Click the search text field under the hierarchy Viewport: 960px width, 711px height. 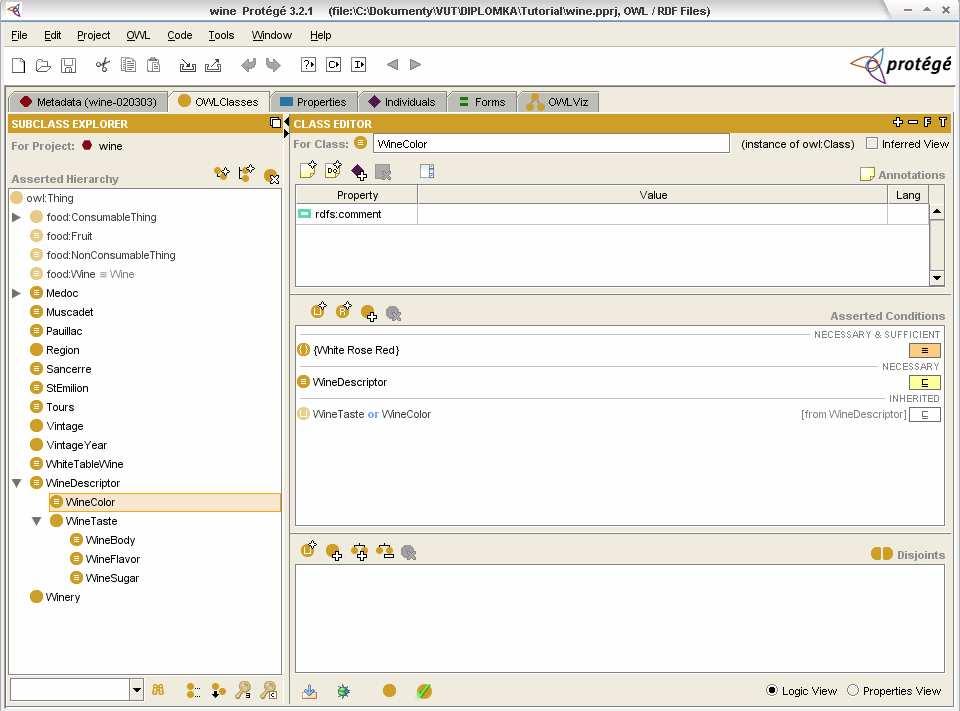(70, 690)
